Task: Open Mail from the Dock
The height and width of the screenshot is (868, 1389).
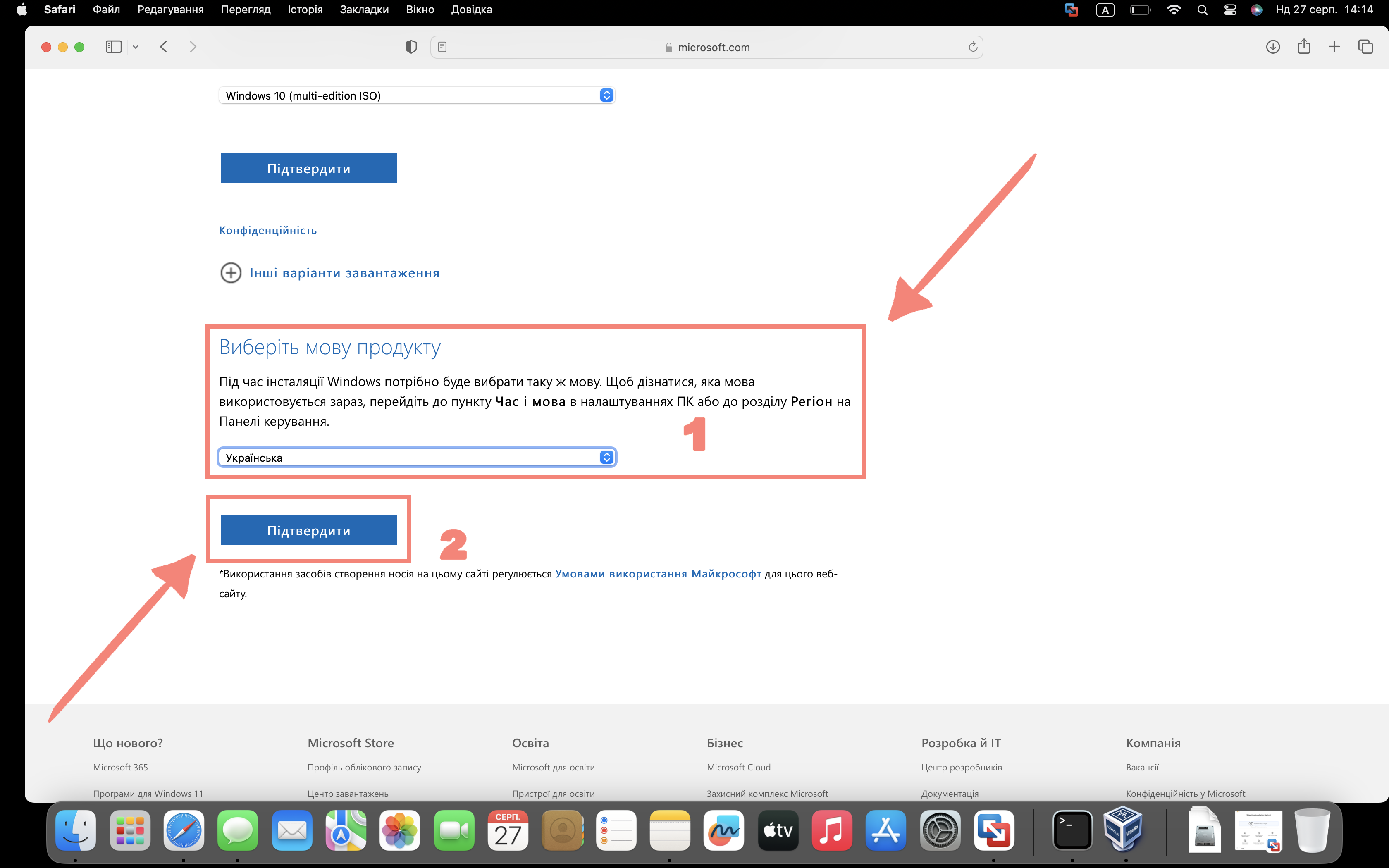Action: coord(291,830)
